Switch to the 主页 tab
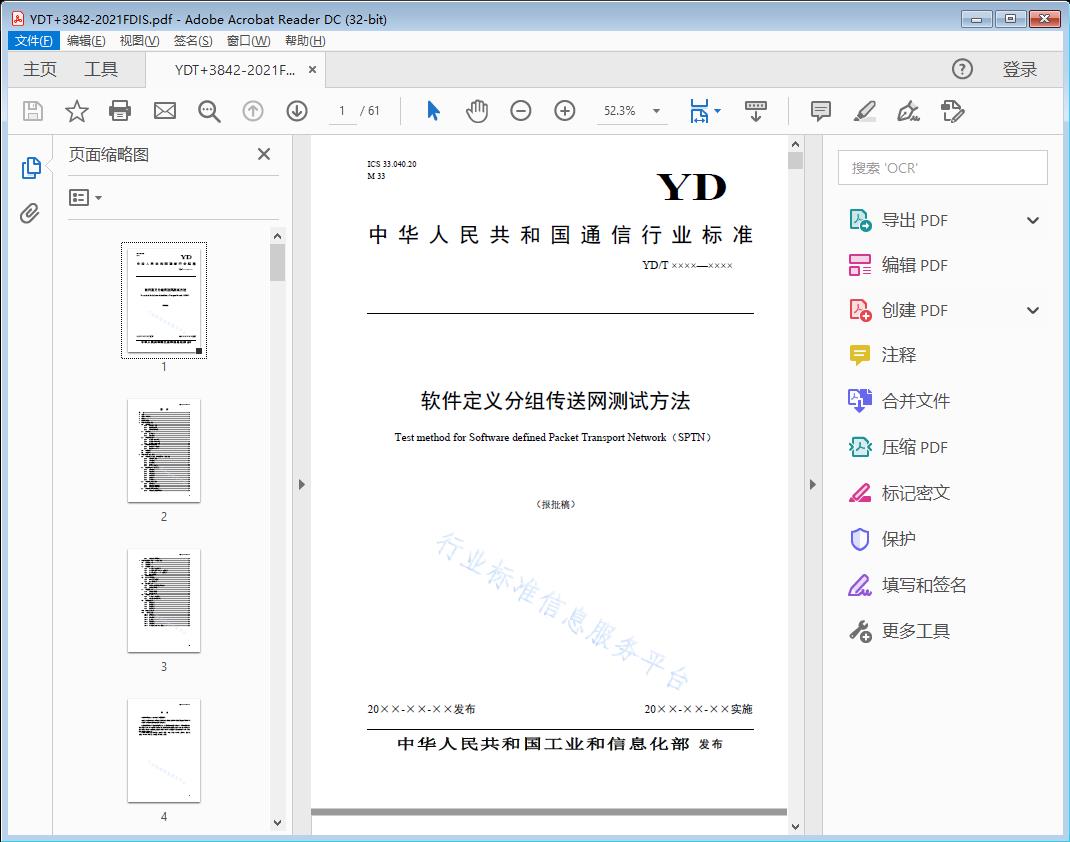Image resolution: width=1070 pixels, height=842 pixels. [40, 69]
